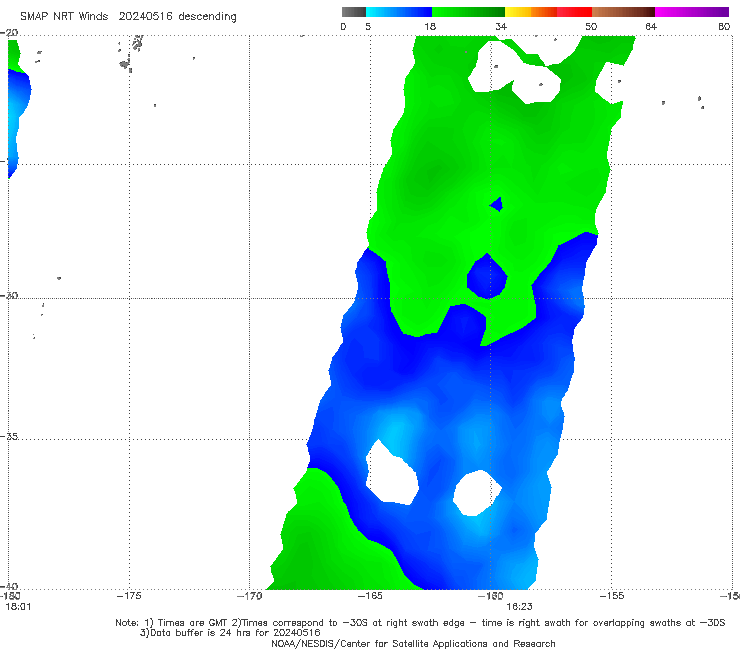Click the title 'SMAP NRT Winds 20240516 descending'
Image resolution: width=740 pixels, height=650 pixels.
pos(128,16)
